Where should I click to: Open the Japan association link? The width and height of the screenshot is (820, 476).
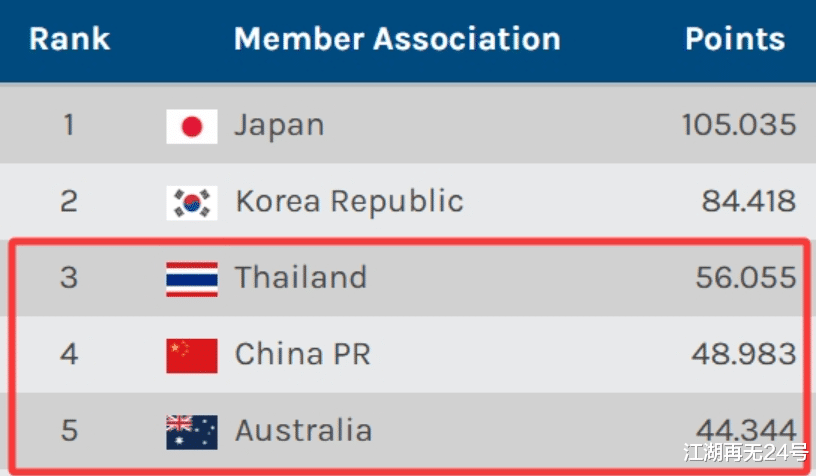tap(279, 126)
